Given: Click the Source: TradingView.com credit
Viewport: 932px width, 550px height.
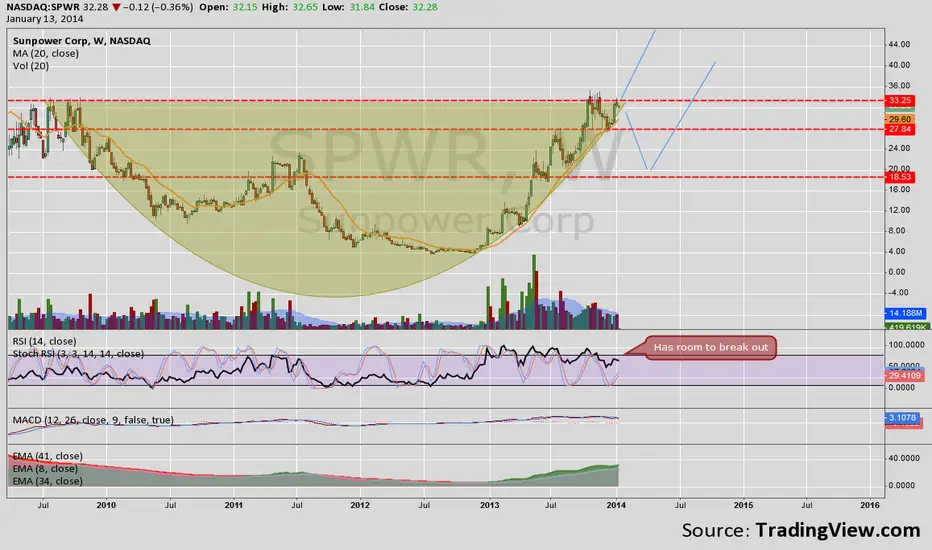Looking at the screenshot, I should point(801,530).
